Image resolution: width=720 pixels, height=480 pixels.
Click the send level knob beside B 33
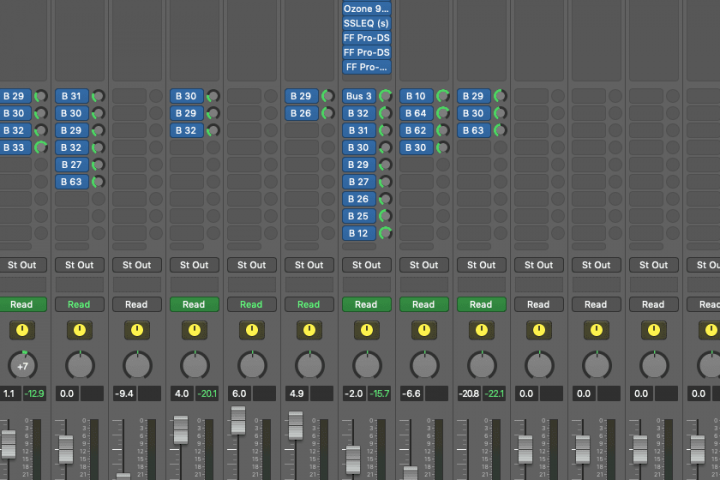pos(40,147)
